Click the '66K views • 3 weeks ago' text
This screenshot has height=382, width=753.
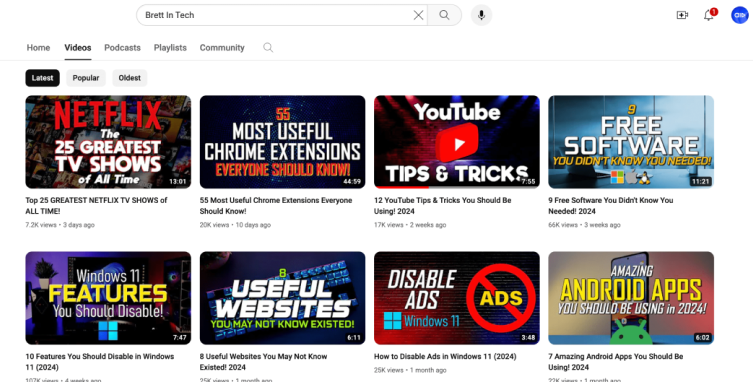[x=584, y=225]
